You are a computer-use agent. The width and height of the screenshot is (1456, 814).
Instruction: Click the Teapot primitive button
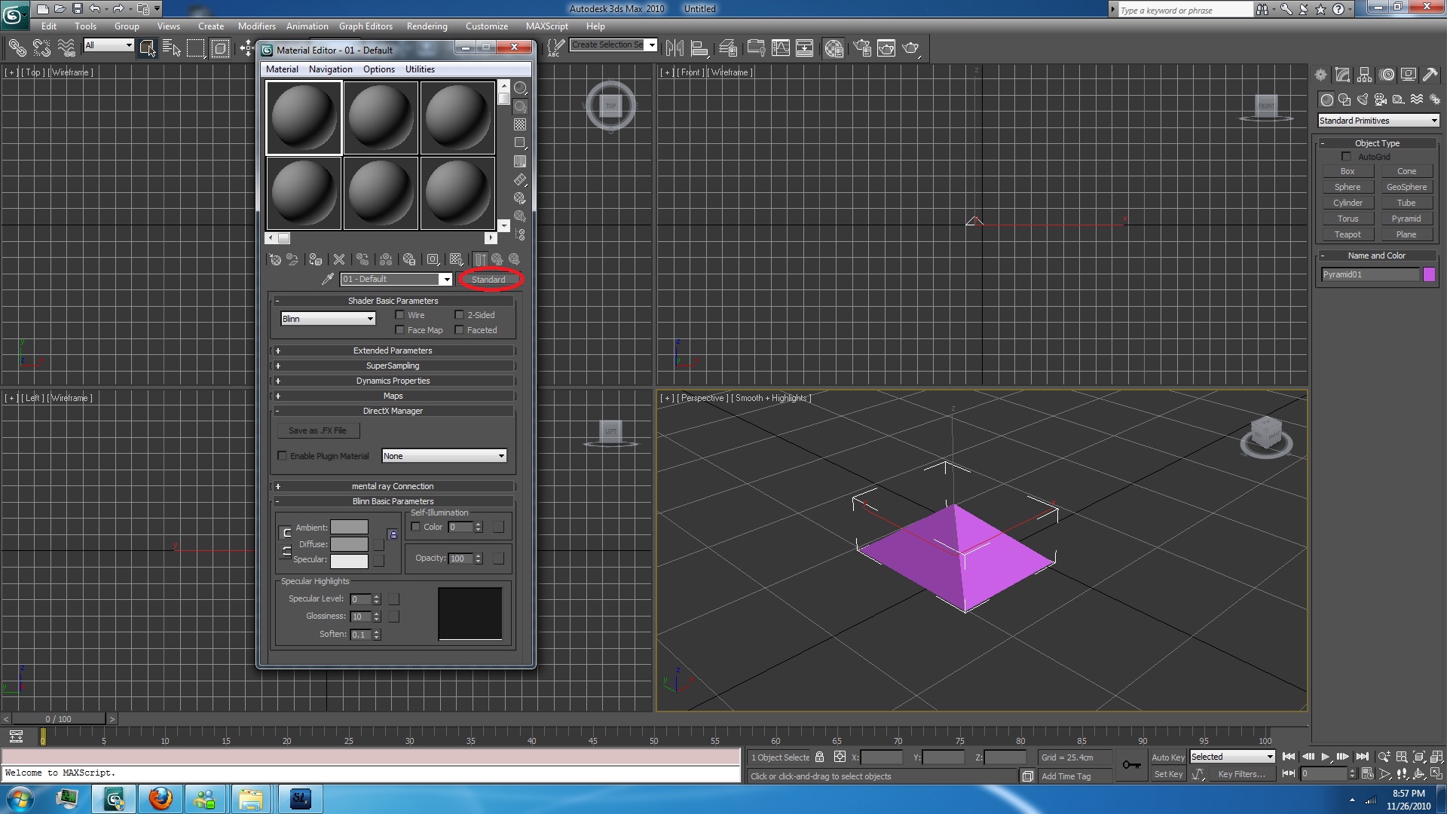(1347, 234)
